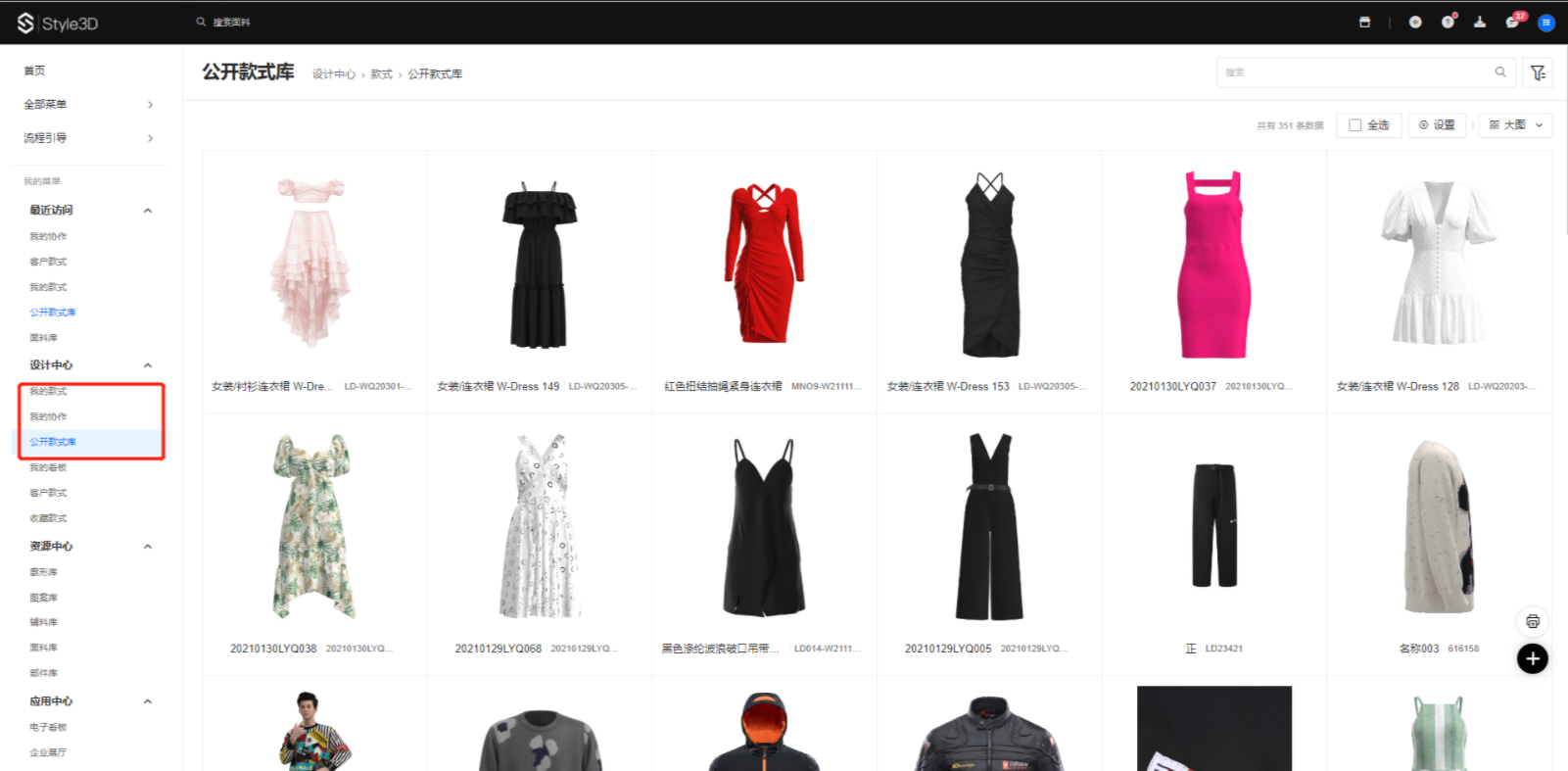Open the pink dress 20210130LYQ037 thumbnail
Image resolution: width=1568 pixels, height=771 pixels.
[1213, 265]
